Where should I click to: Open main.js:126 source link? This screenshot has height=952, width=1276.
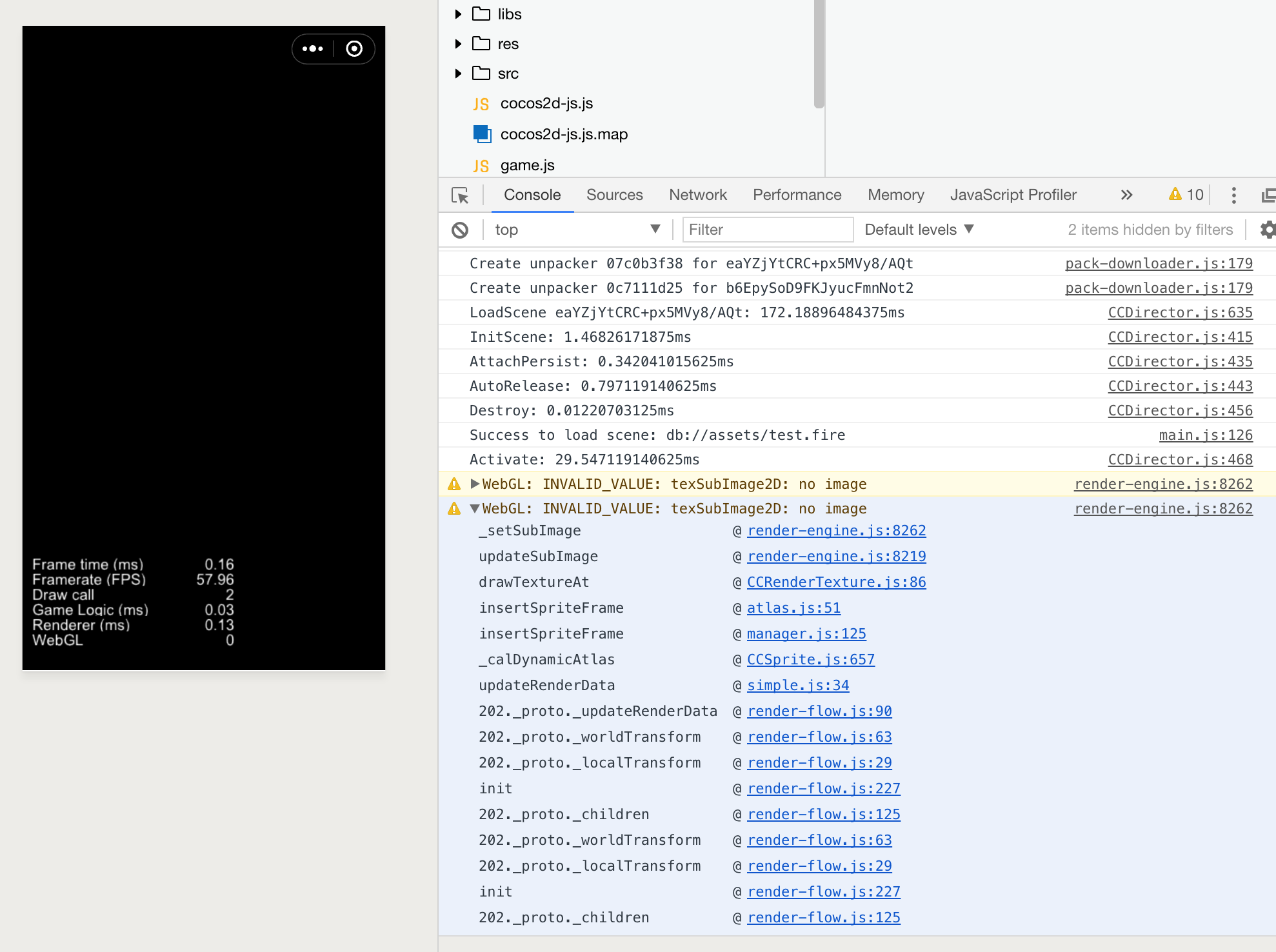pos(1205,435)
